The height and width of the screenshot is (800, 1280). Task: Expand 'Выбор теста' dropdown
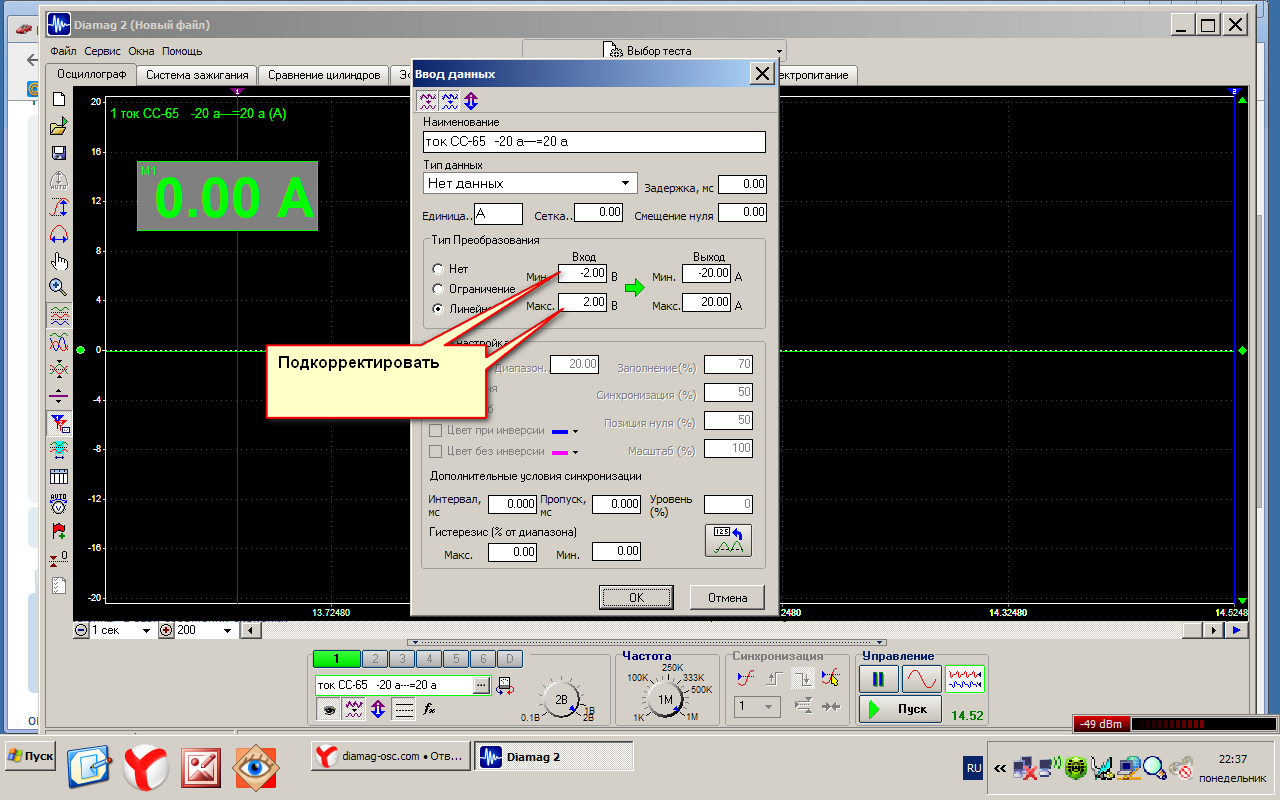[654, 50]
